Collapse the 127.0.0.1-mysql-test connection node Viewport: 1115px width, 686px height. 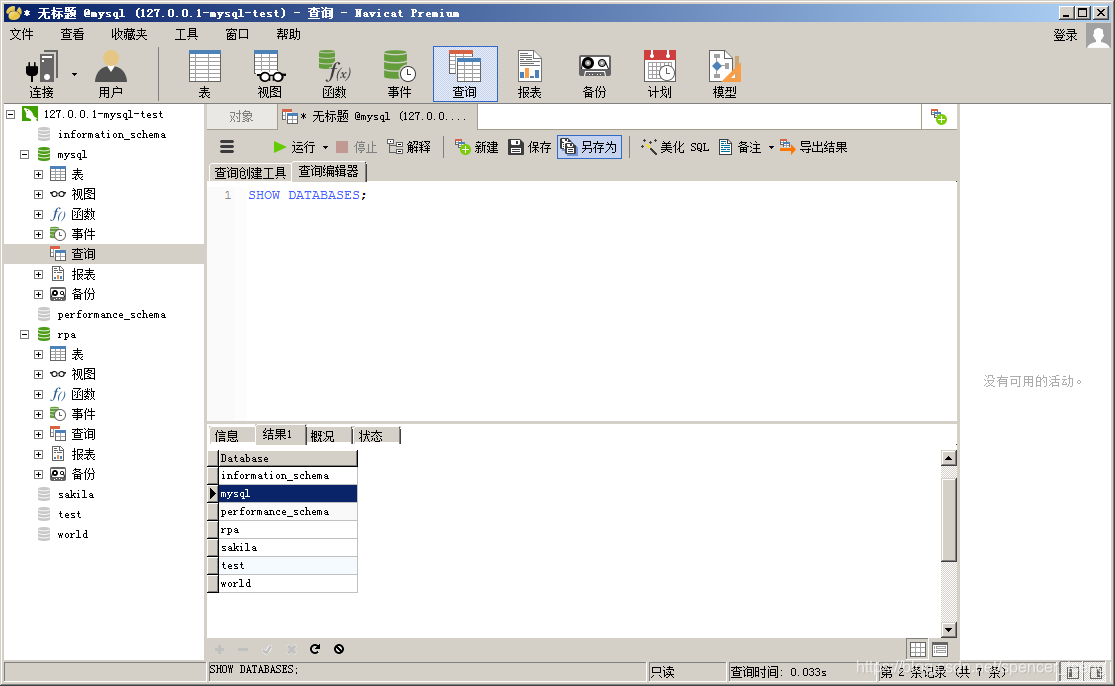click(x=11, y=114)
